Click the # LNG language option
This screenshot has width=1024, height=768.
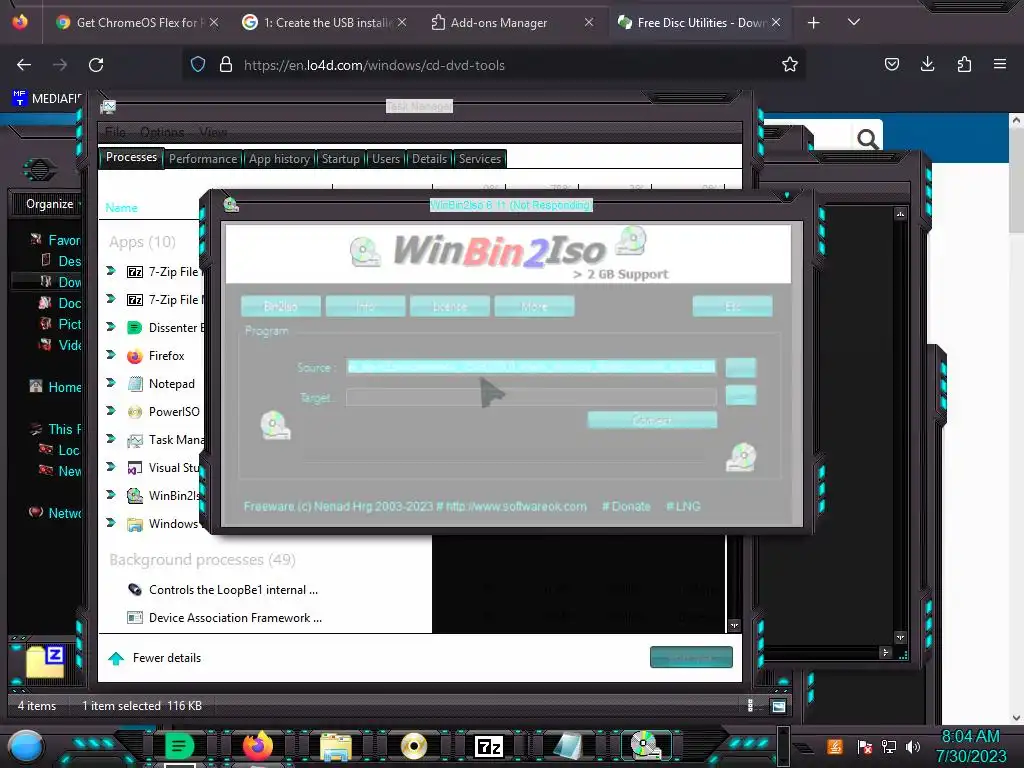(x=683, y=506)
